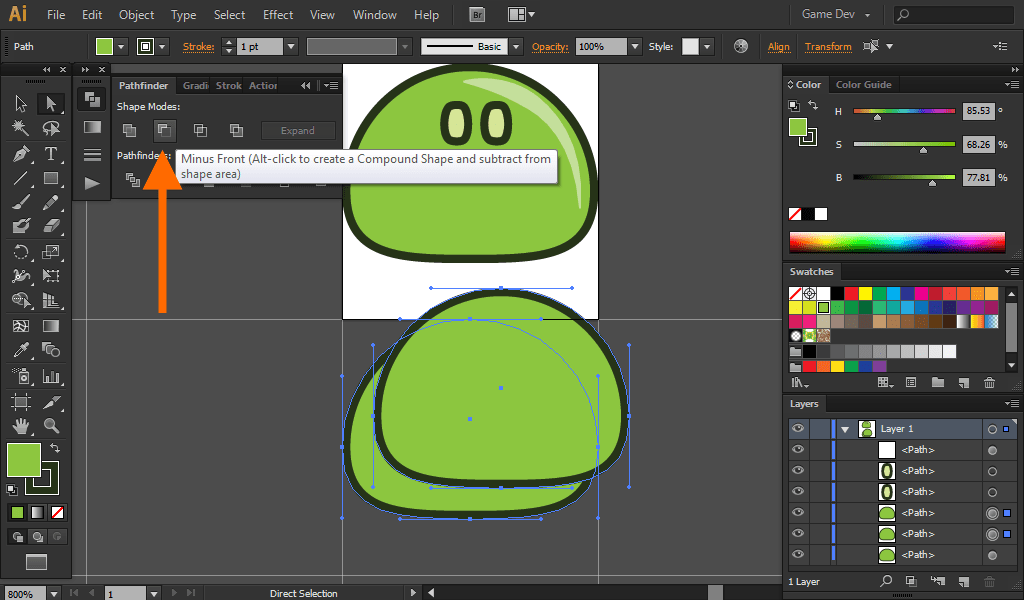
Task: Select the Pen tool
Action: pos(21,154)
